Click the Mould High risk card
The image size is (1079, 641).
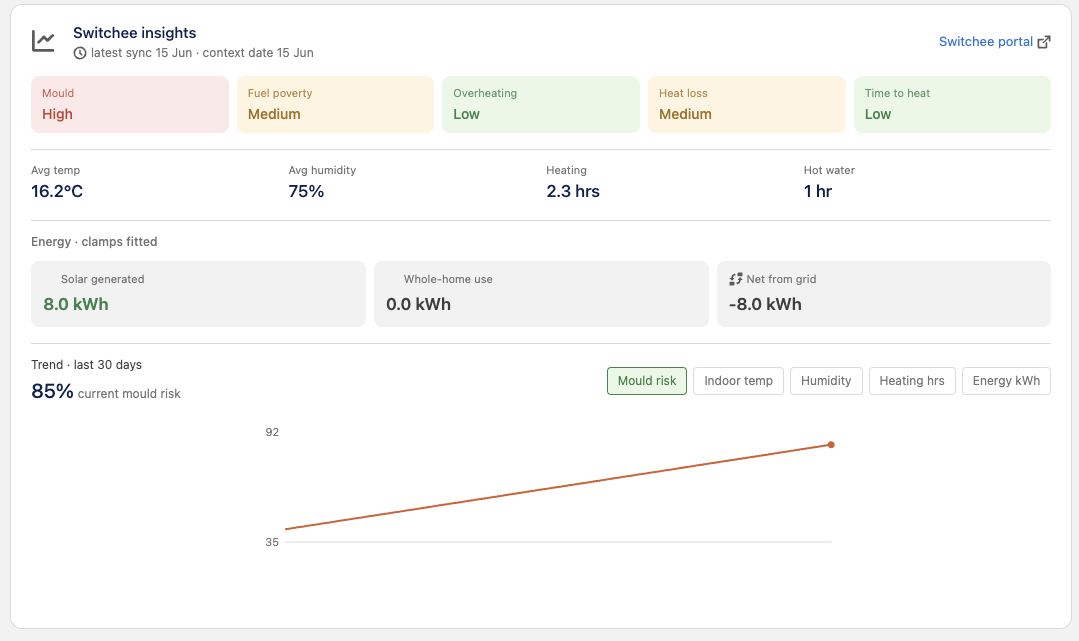129,105
